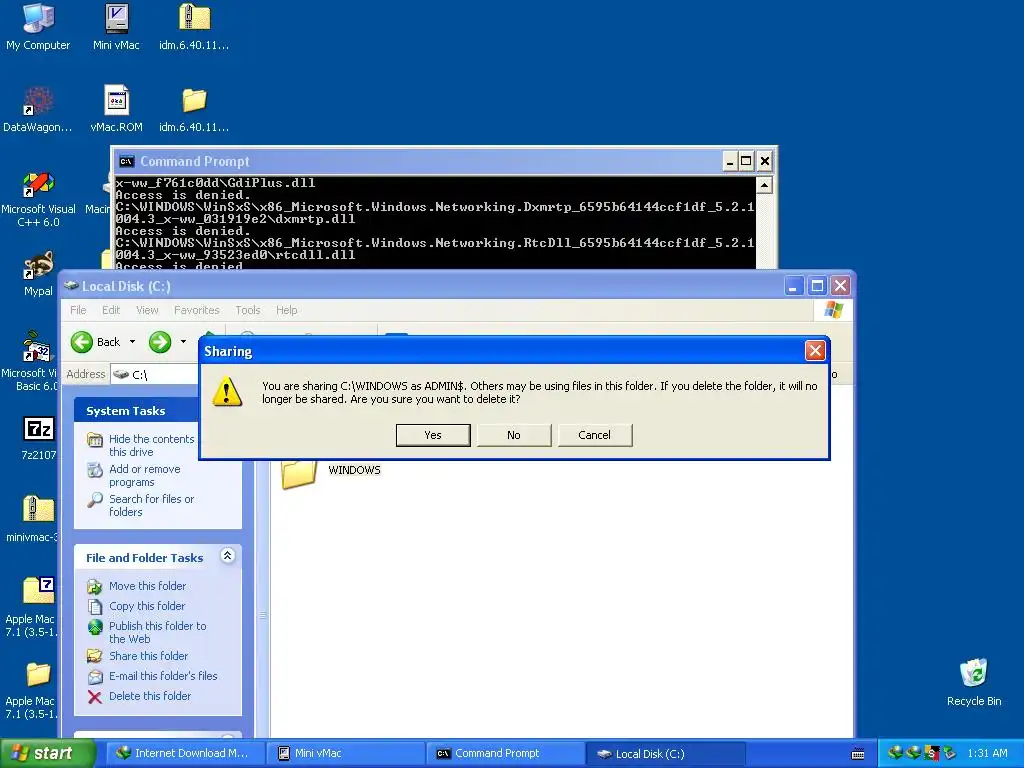The height and width of the screenshot is (768, 1024).
Task: Click the E-mail this folder's files icon
Action: 95,677
